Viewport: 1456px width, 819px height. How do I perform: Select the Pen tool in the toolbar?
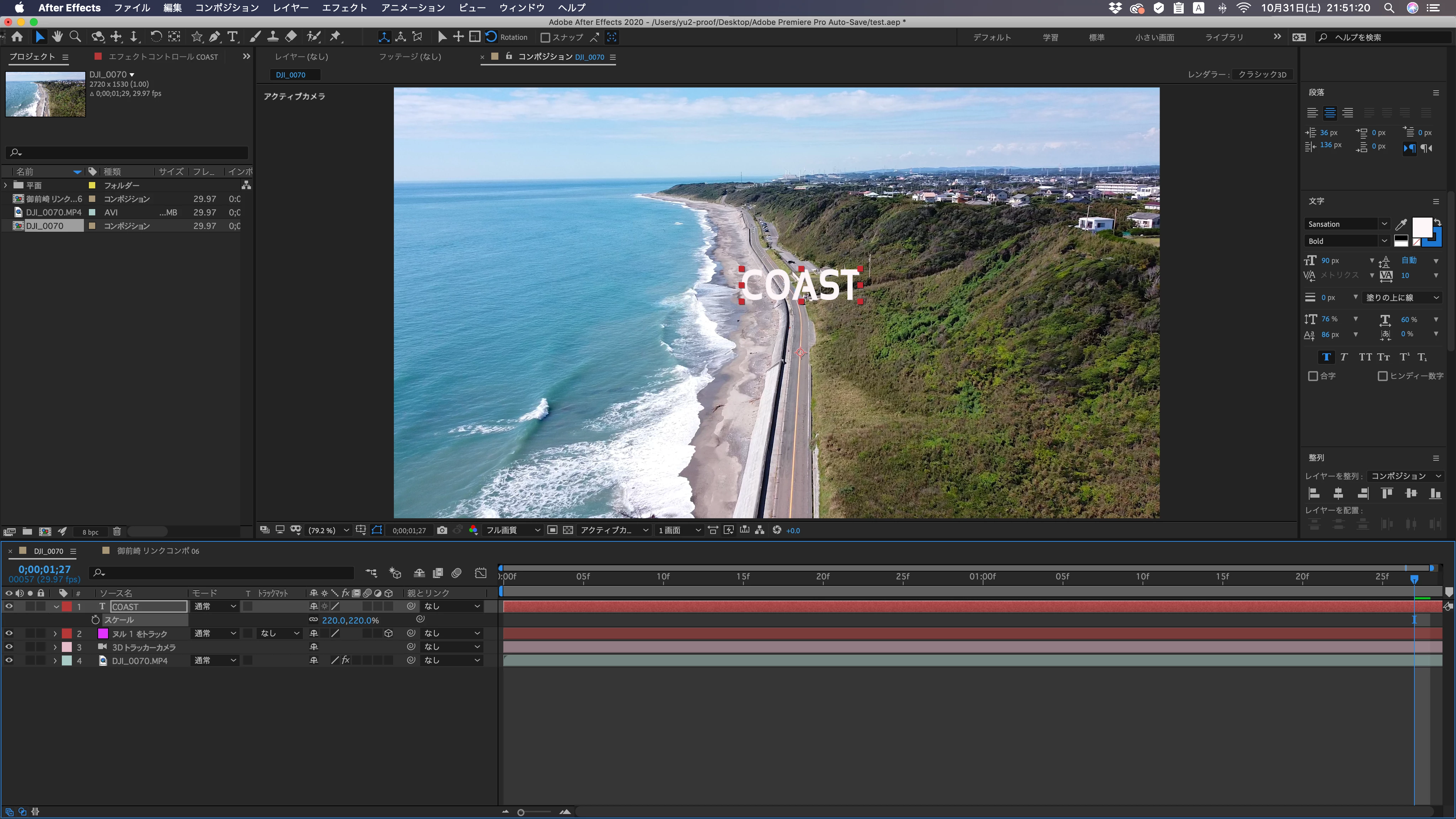[214, 37]
